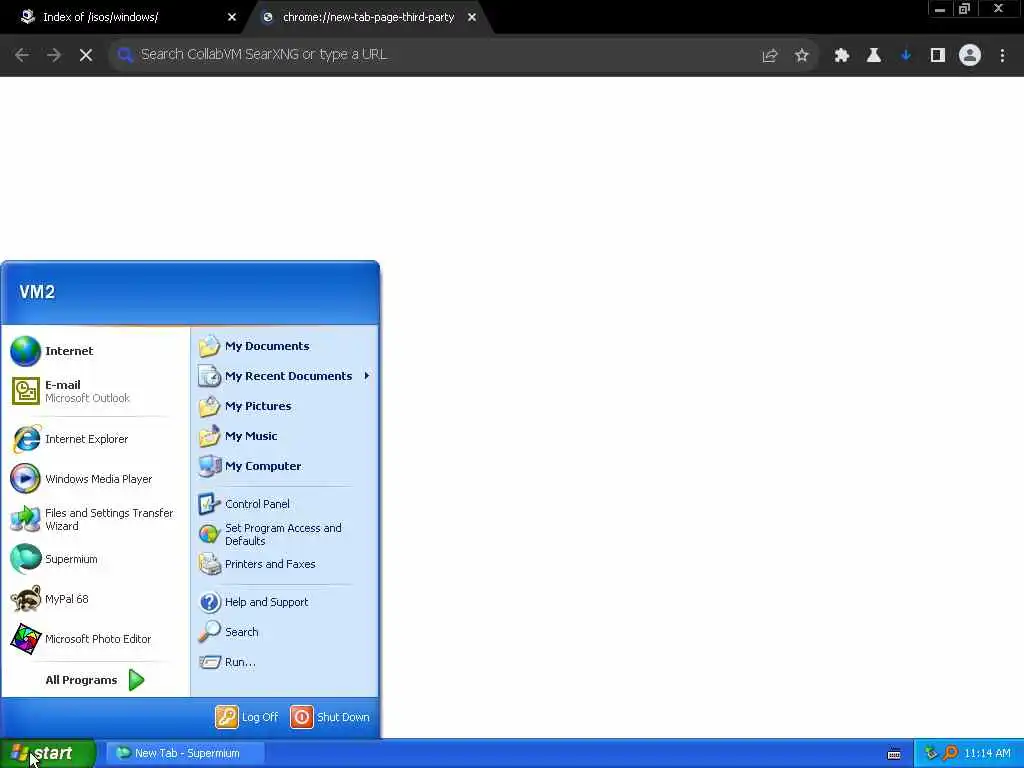Open Help and Support
This screenshot has width=1024, height=768.
pyautogui.click(x=285, y=602)
